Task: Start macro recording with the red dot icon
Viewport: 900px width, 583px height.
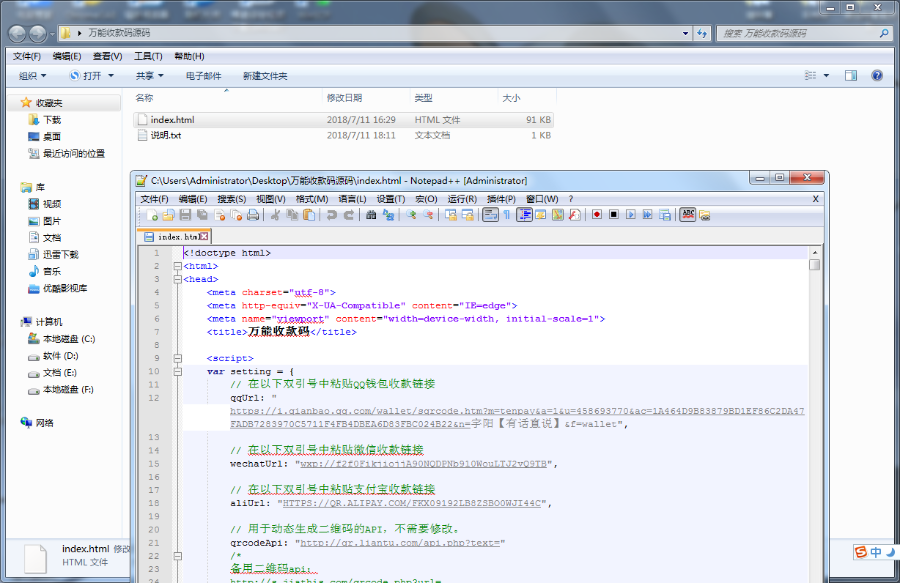Action: [x=597, y=215]
